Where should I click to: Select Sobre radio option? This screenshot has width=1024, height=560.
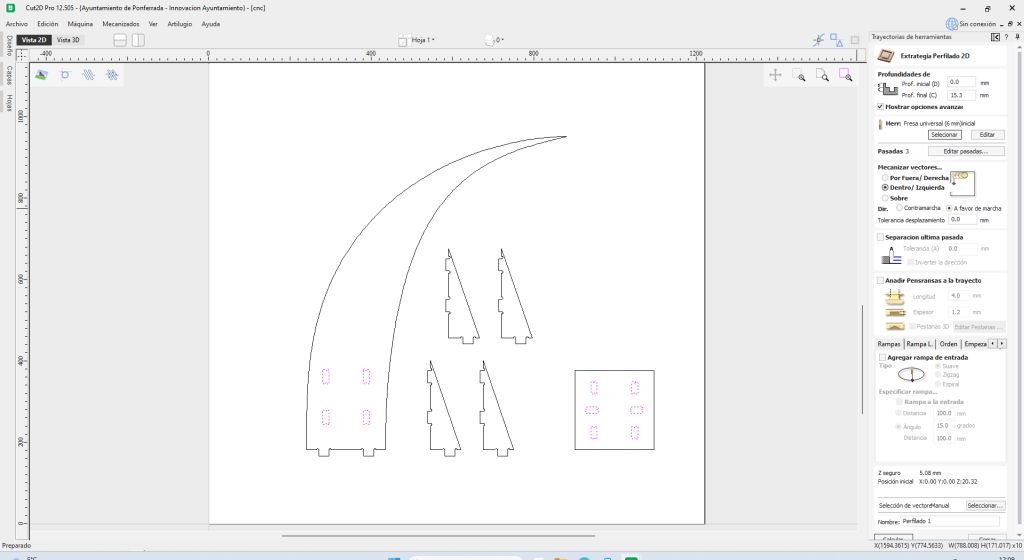pos(885,198)
